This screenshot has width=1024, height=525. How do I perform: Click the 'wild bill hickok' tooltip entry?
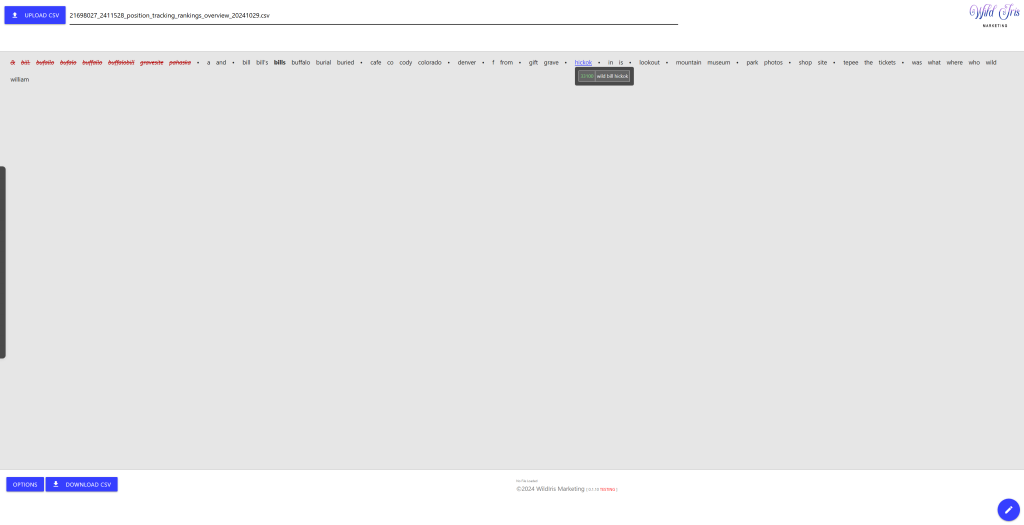[612, 76]
